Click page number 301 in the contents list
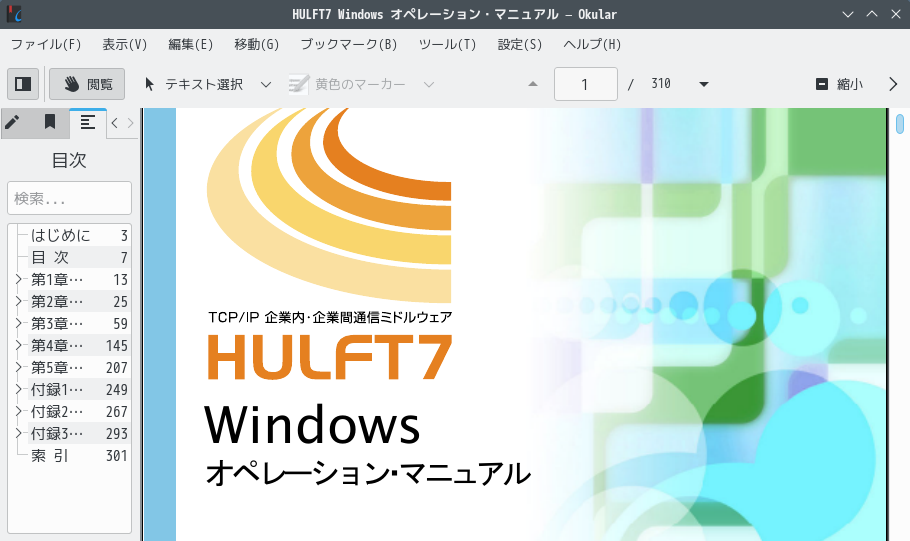The image size is (910, 541). tap(117, 456)
